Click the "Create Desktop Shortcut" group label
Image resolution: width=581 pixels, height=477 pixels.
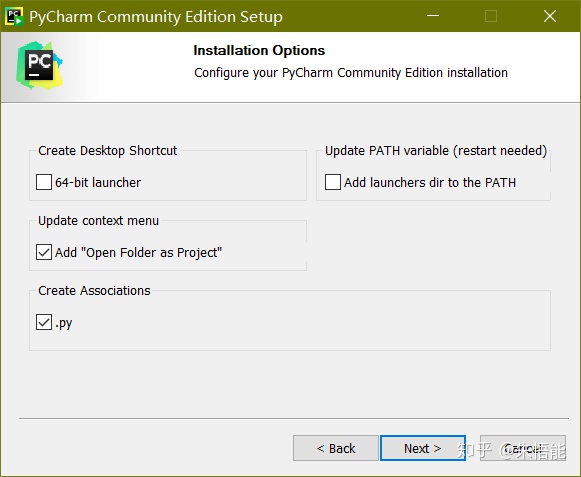point(107,150)
